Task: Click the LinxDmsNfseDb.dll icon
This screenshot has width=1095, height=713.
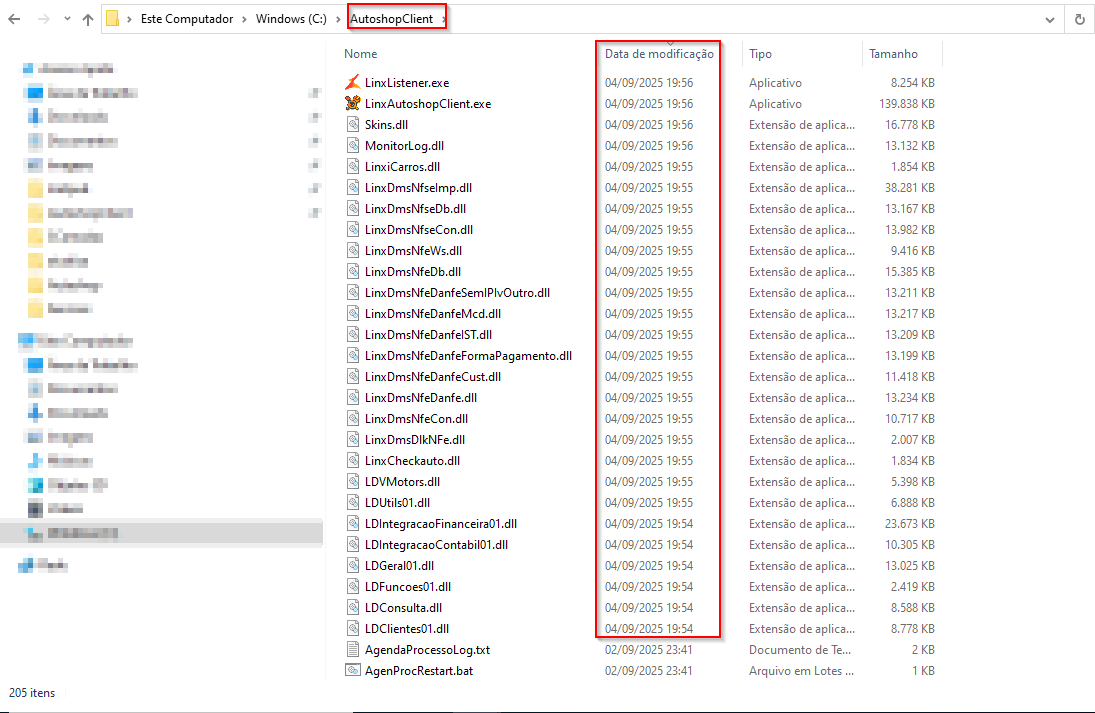Action: tap(353, 208)
